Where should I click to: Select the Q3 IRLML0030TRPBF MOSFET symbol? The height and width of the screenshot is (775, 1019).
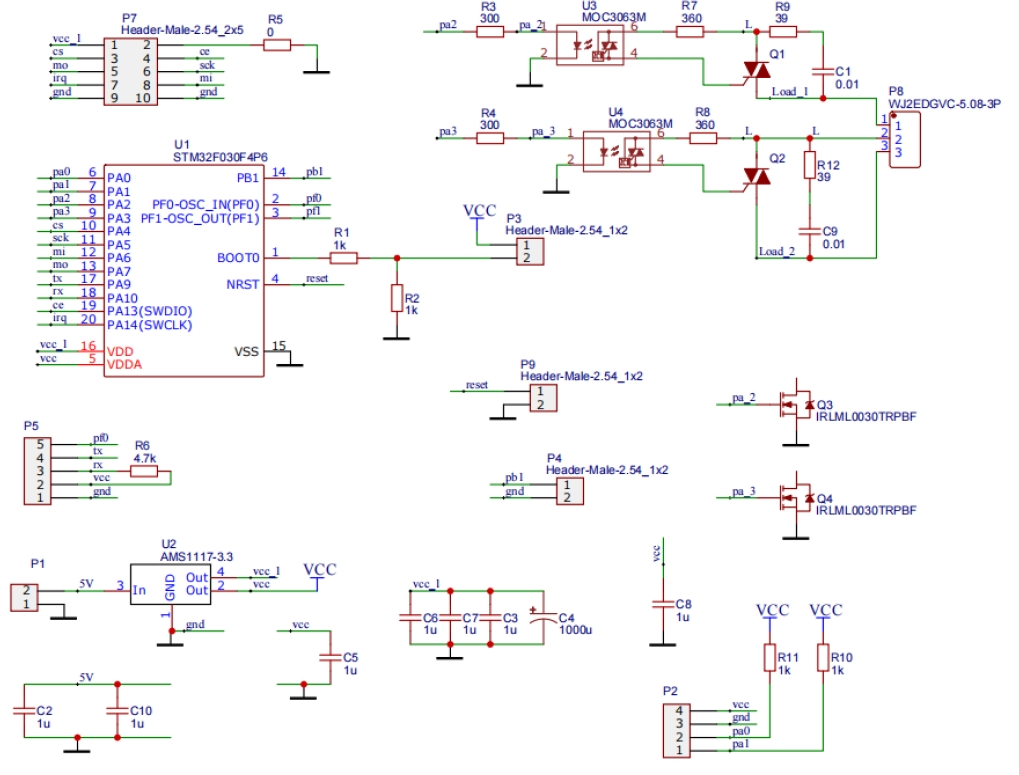click(x=796, y=404)
